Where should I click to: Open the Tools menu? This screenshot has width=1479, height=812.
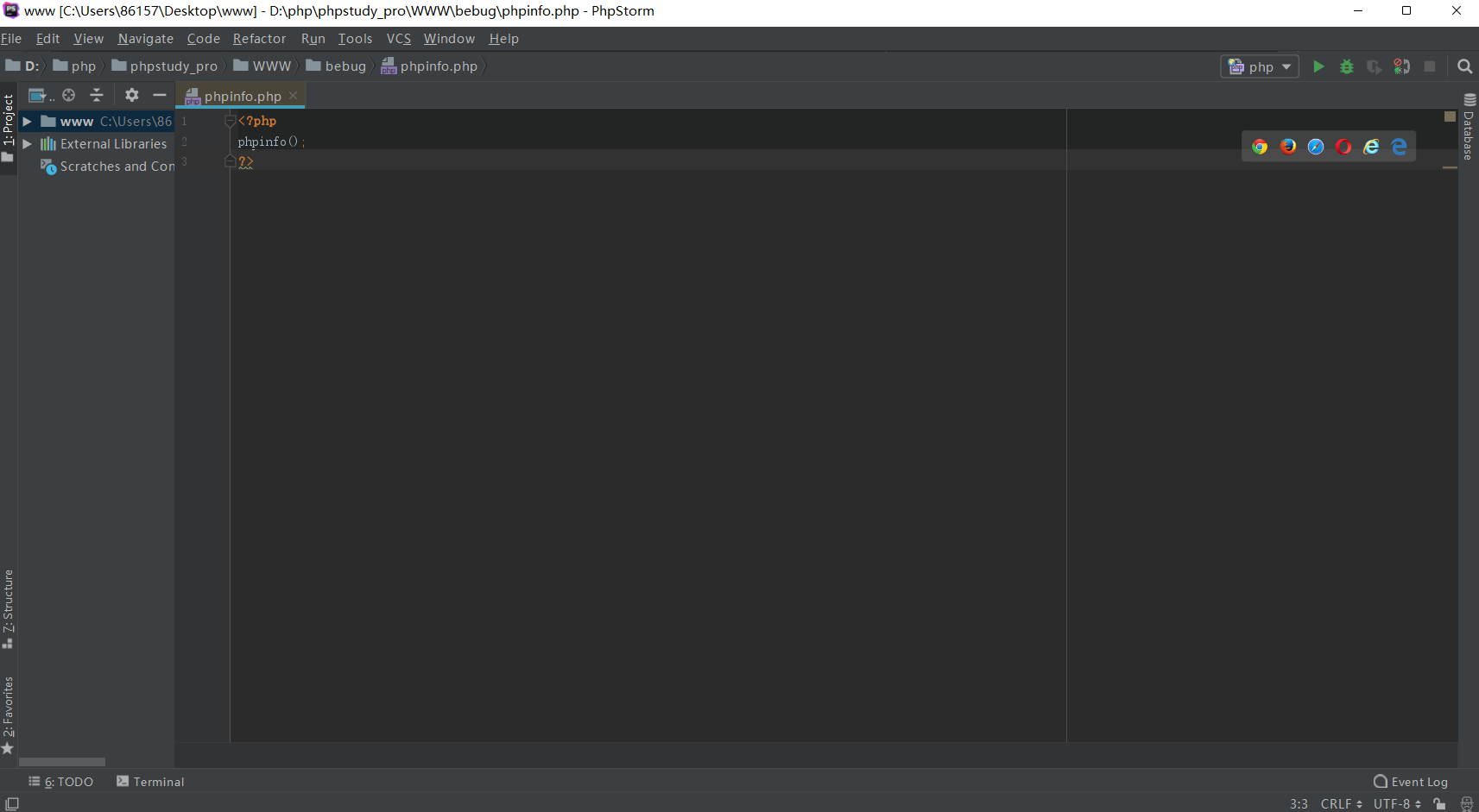(355, 39)
